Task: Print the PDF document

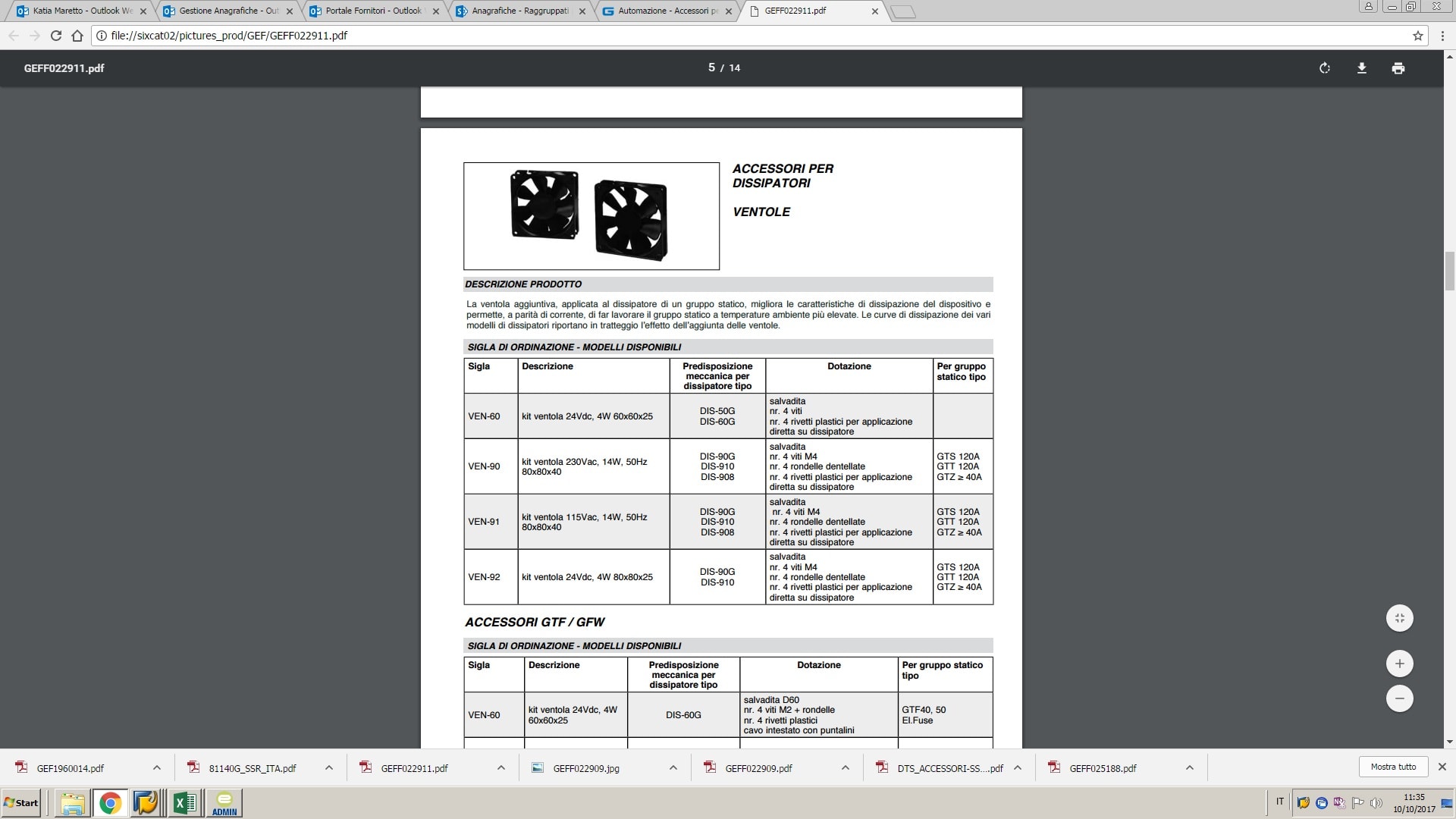Action: point(1398,68)
